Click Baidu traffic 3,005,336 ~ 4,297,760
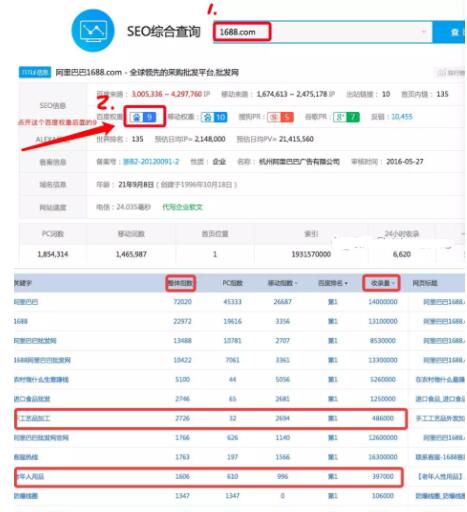Viewport: 467px width, 512px height. tap(167, 94)
